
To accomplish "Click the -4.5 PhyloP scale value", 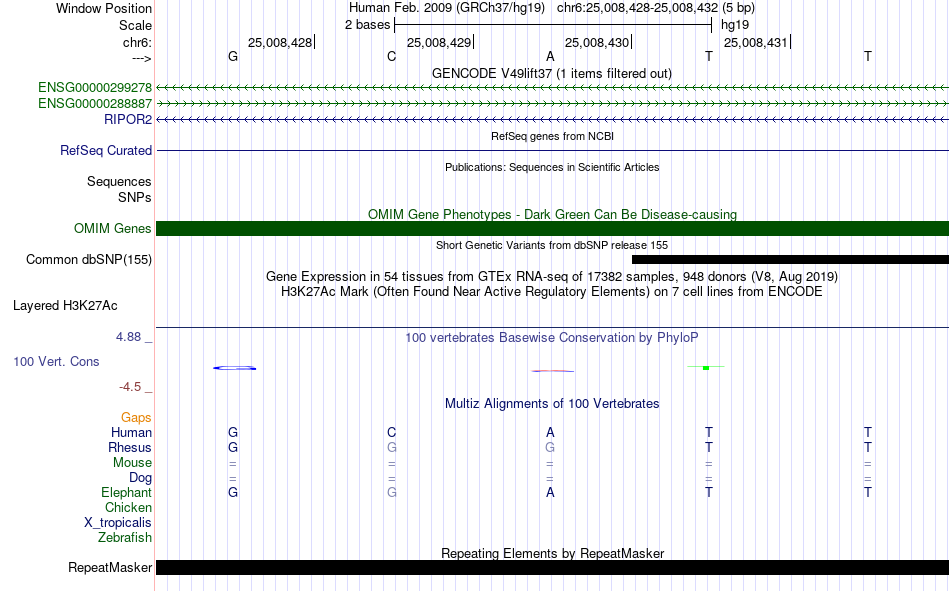I will click(130, 387).
